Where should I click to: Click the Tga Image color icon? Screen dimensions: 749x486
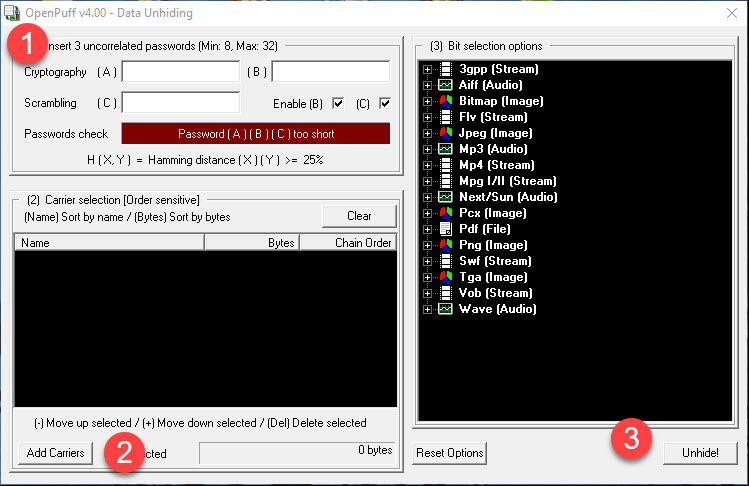446,277
